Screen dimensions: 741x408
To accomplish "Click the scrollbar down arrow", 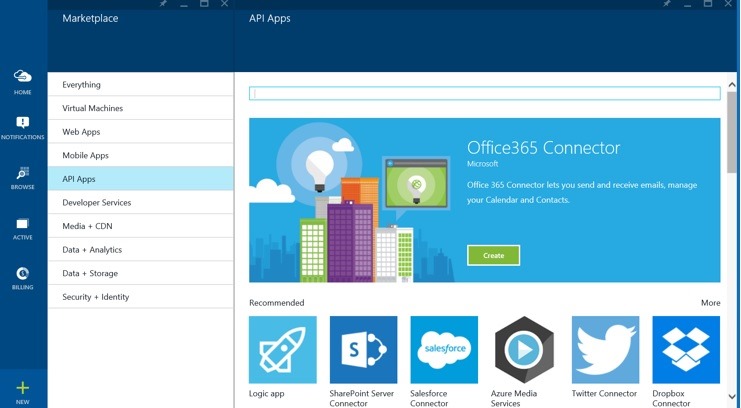I will pyautogui.click(x=732, y=397).
